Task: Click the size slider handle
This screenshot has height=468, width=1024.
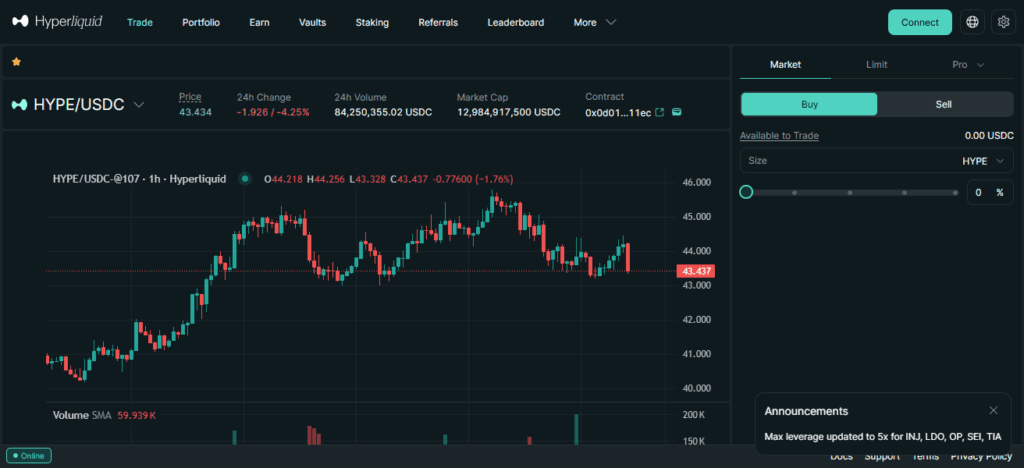Action: coord(746,192)
